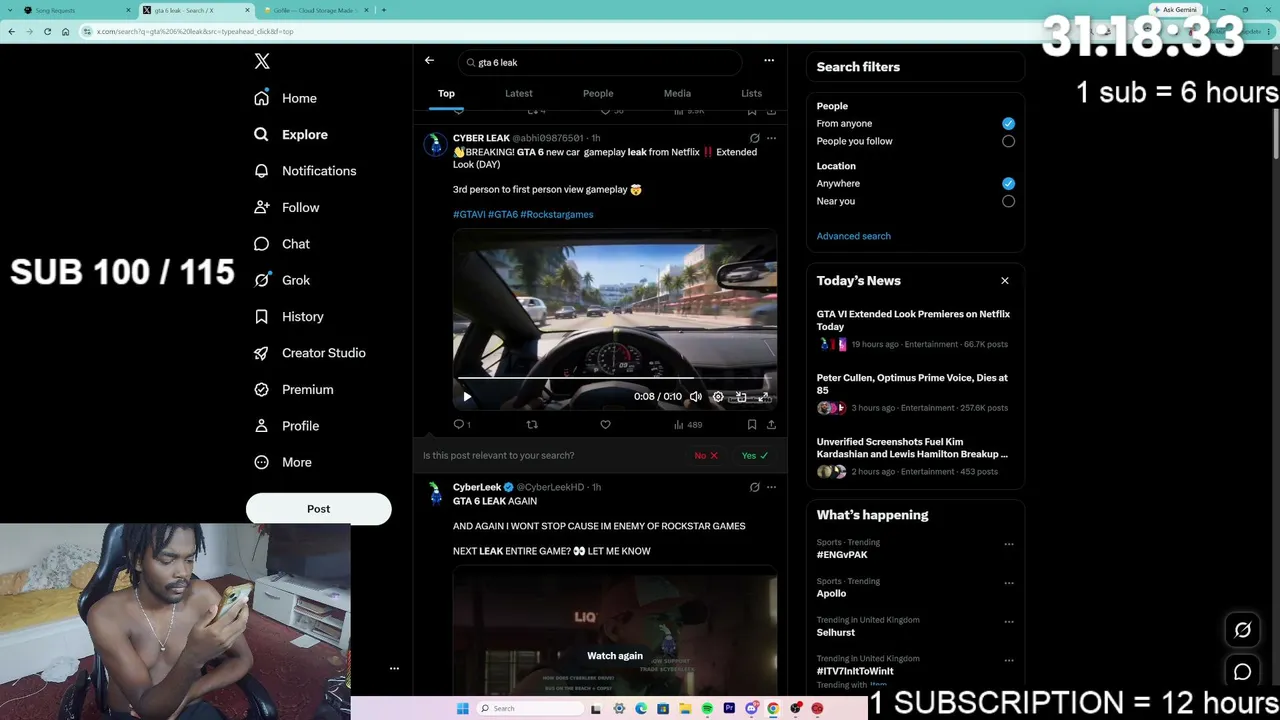Open the X logo home link
Image resolution: width=1280 pixels, height=720 pixels.
tap(262, 61)
